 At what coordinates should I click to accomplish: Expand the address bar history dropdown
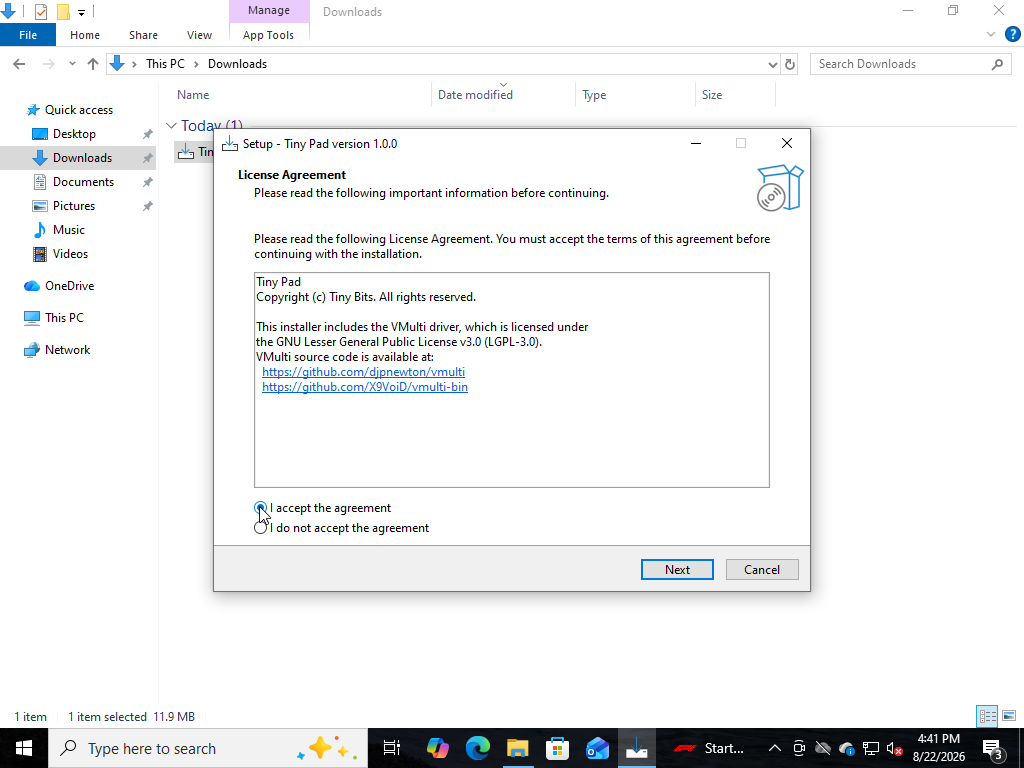pyautogui.click(x=773, y=64)
